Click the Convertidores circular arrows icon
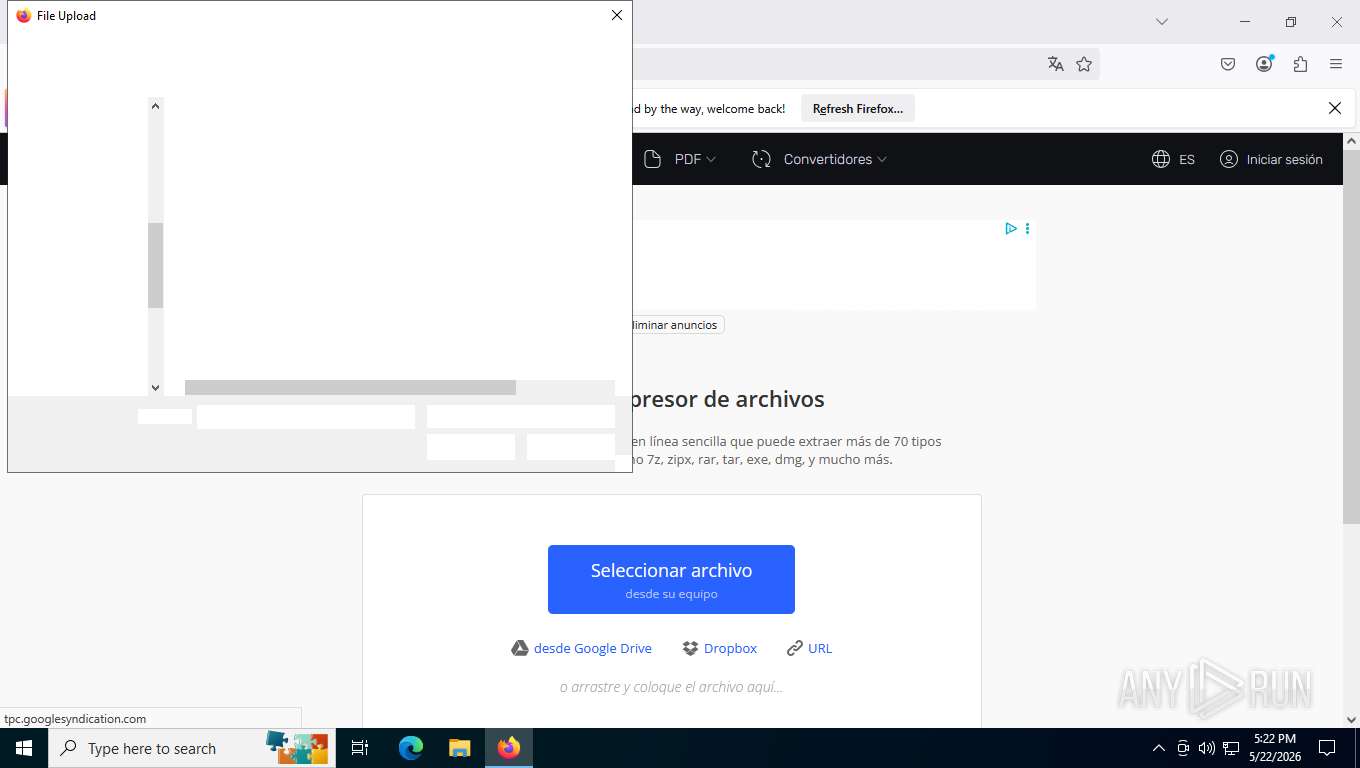The image size is (1360, 768). coord(762,159)
